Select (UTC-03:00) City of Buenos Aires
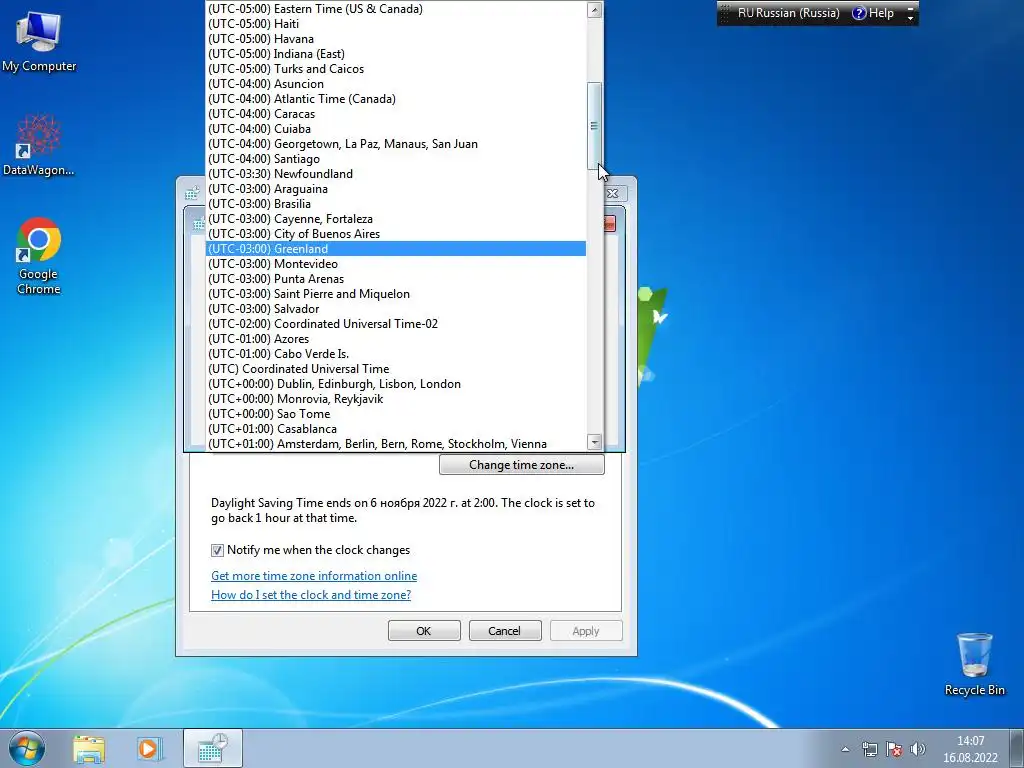 [396, 234]
